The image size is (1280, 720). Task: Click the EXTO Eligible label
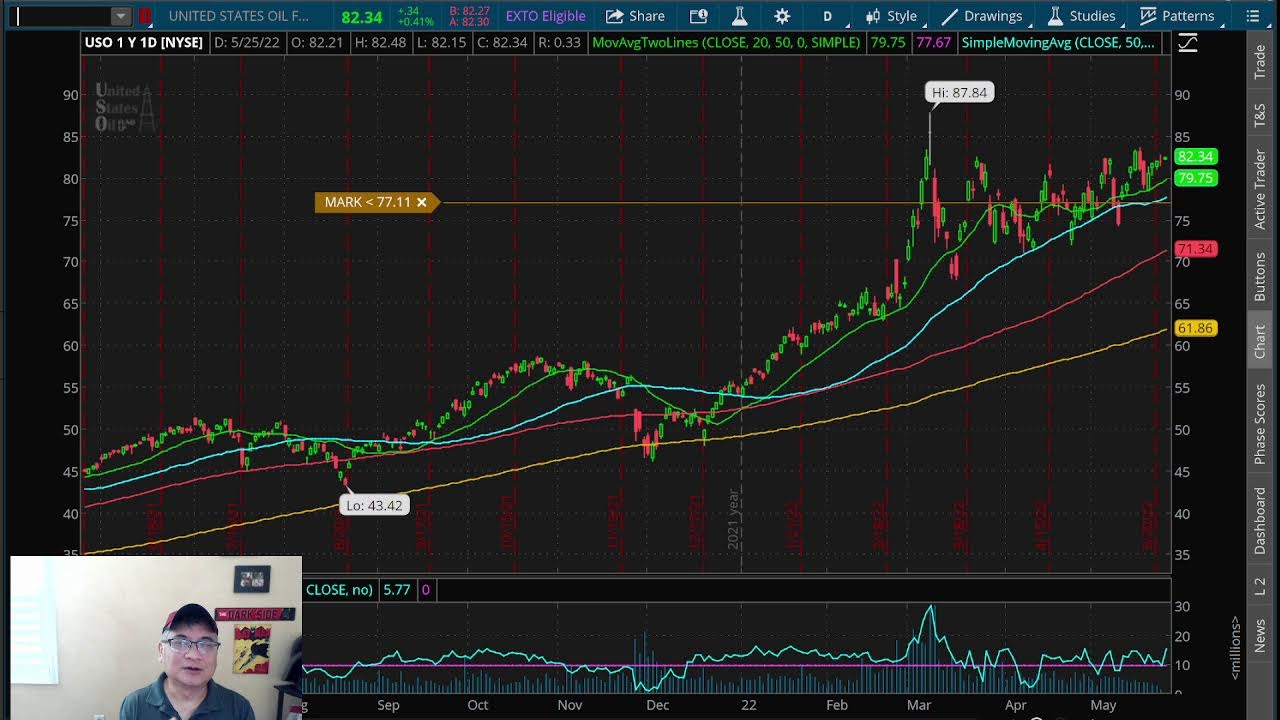click(x=545, y=16)
